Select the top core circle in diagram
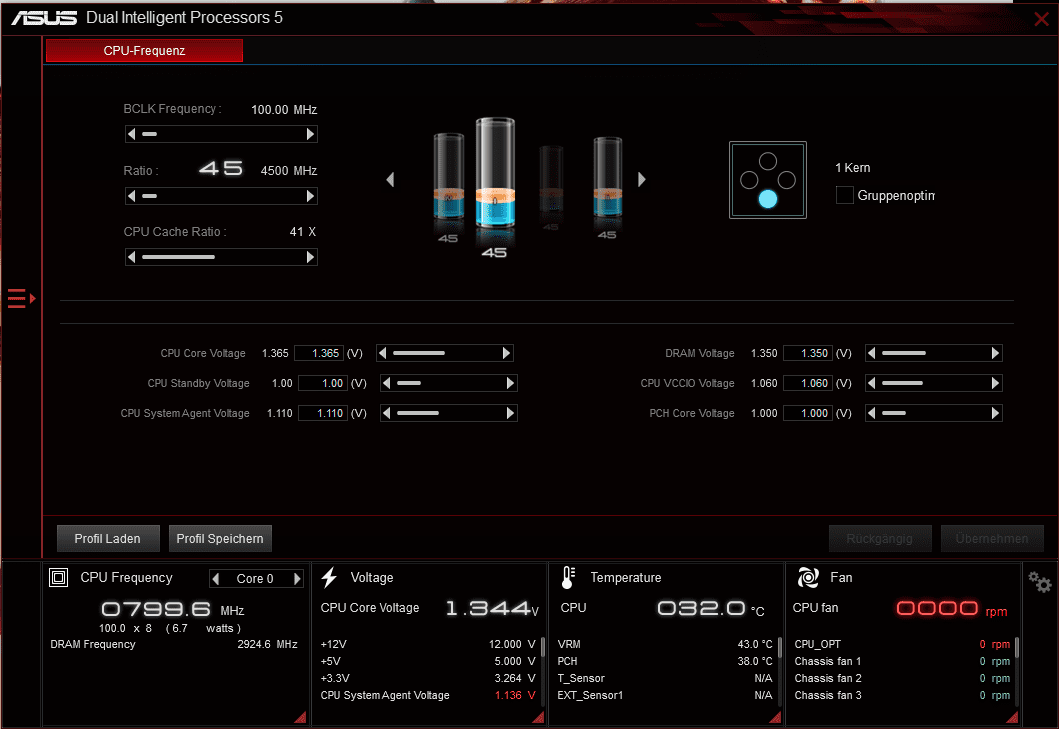This screenshot has height=729, width=1059. 768,161
